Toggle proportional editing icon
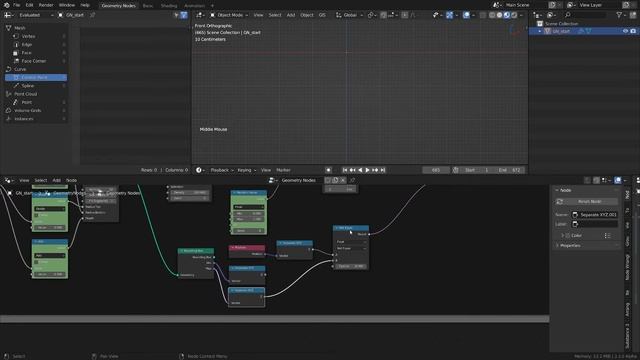 coord(404,15)
